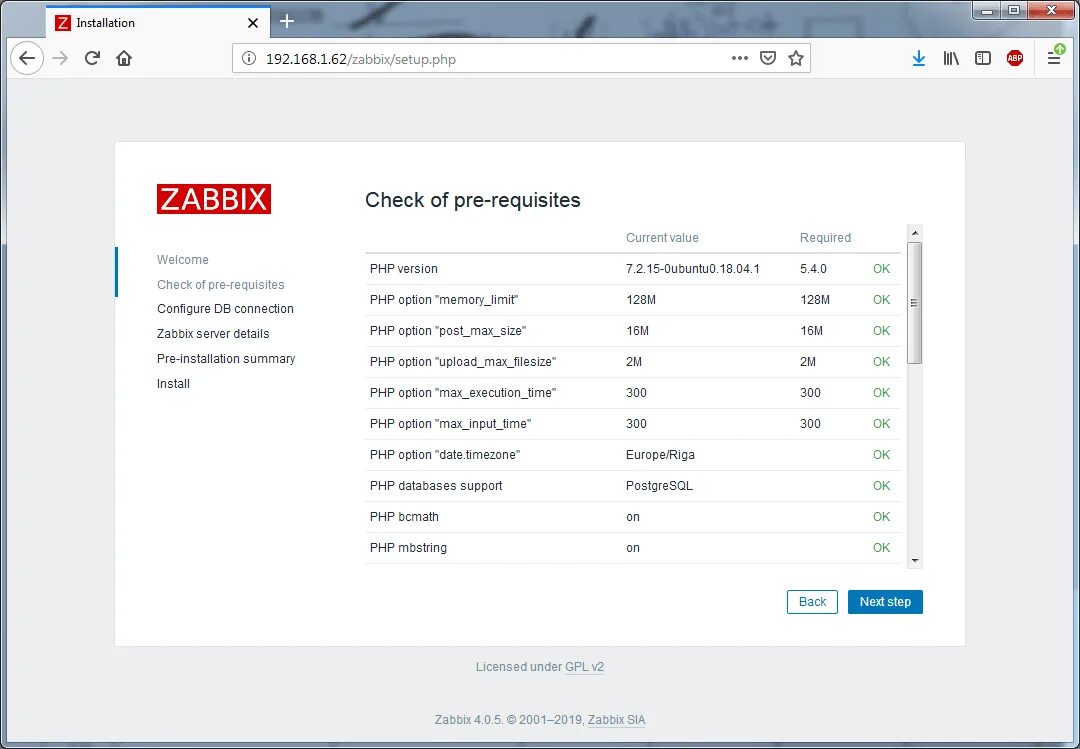This screenshot has height=749, width=1080.
Task: Open the downloads arrow icon
Action: point(919,59)
